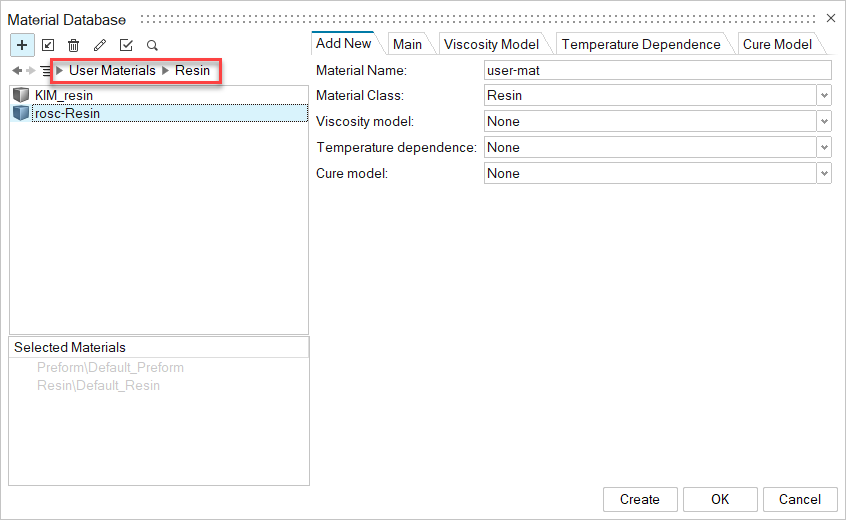Click the list hierarchy icon beside breadcrumb
Image resolution: width=846 pixels, height=520 pixels.
(45, 71)
